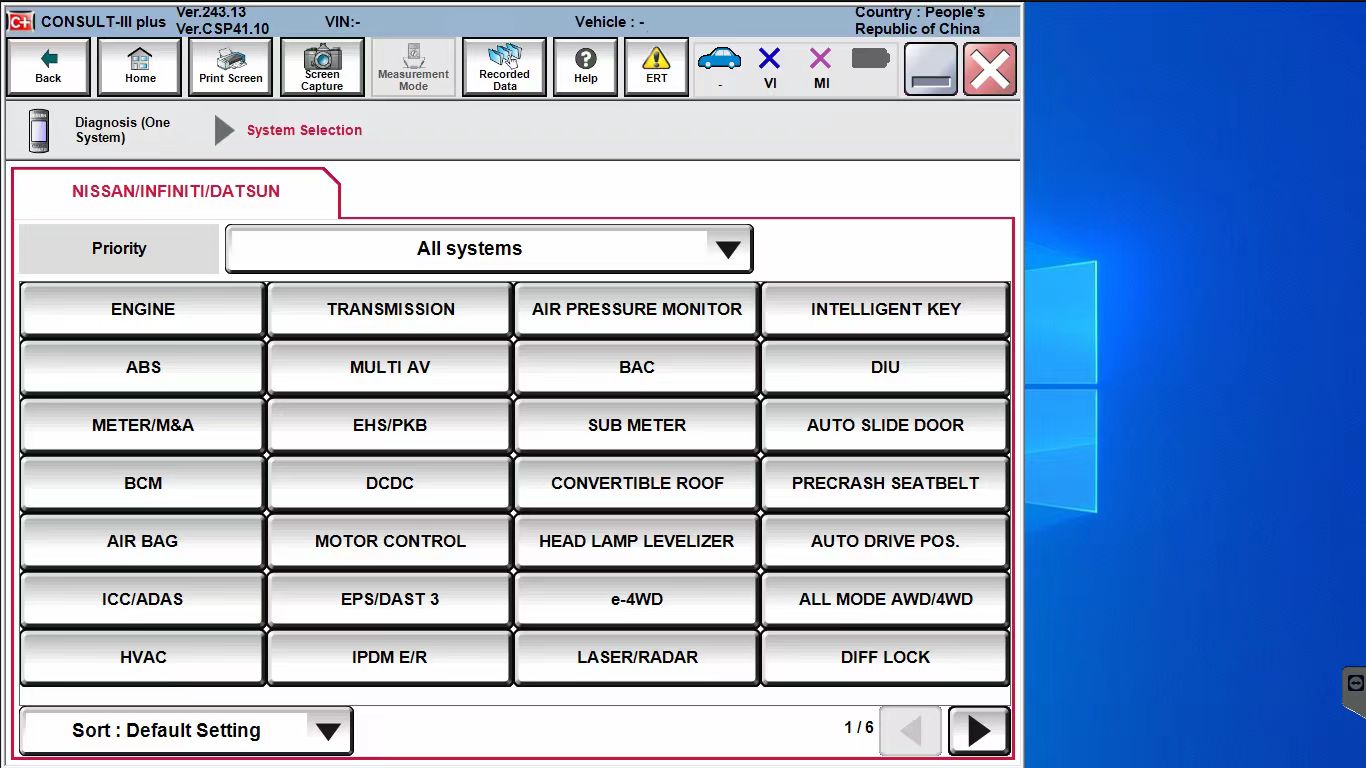This screenshot has height=768, width=1366.
Task: Choose AIR PRESSURE MONITOR system
Action: (637, 309)
